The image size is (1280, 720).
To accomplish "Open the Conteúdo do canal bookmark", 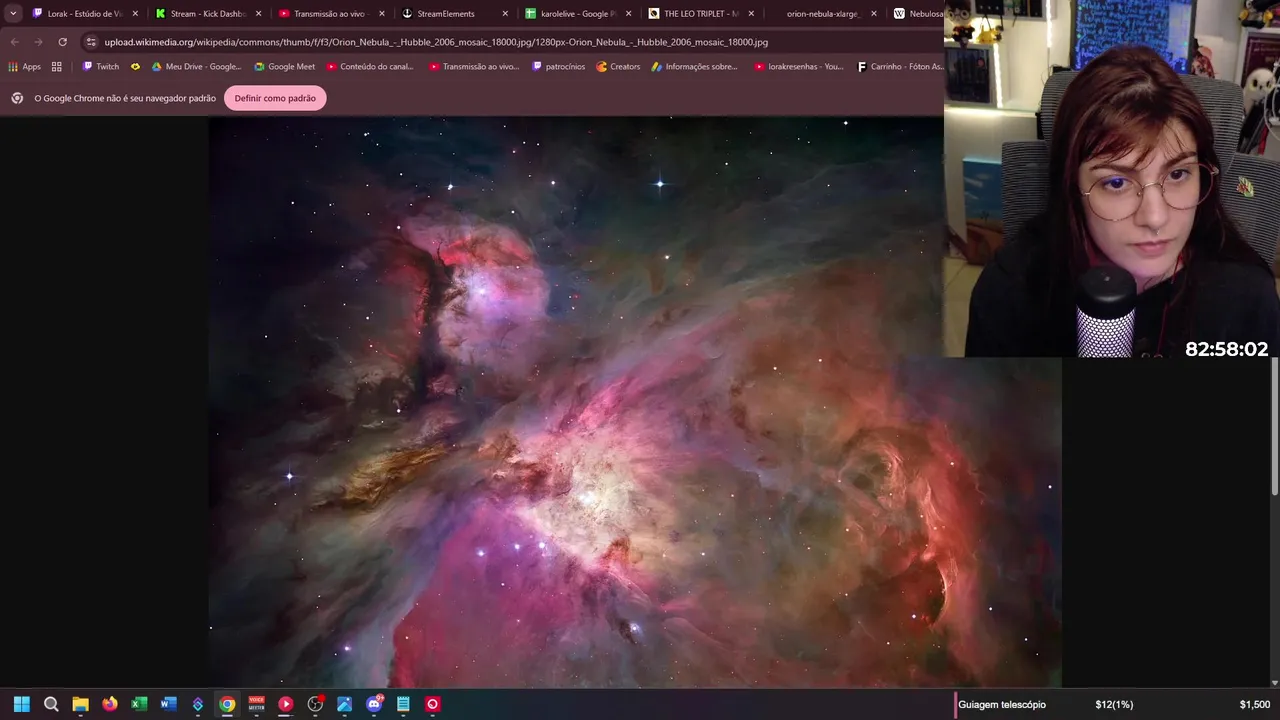I will pyautogui.click(x=370, y=67).
